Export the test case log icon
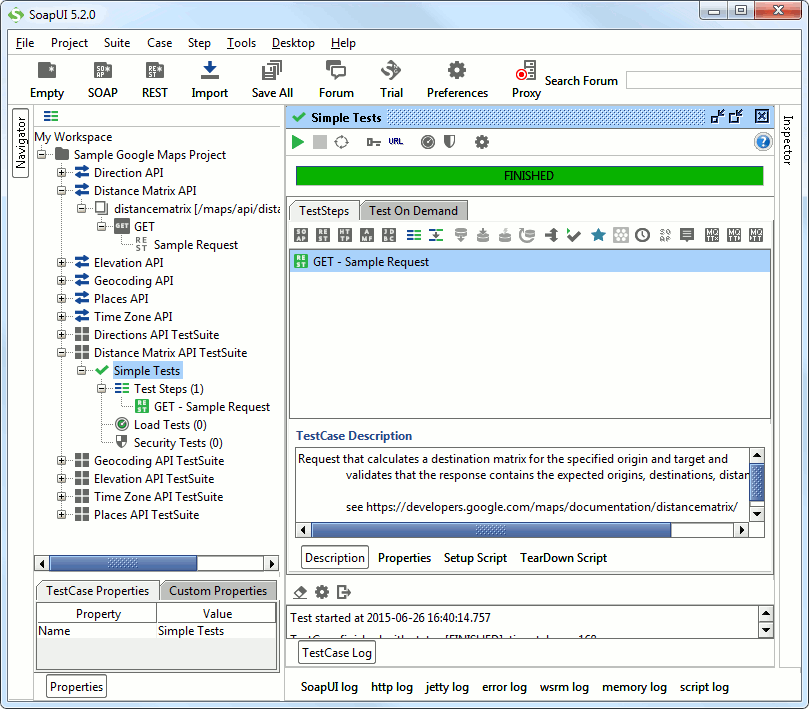The height and width of the screenshot is (709, 809). click(344, 592)
